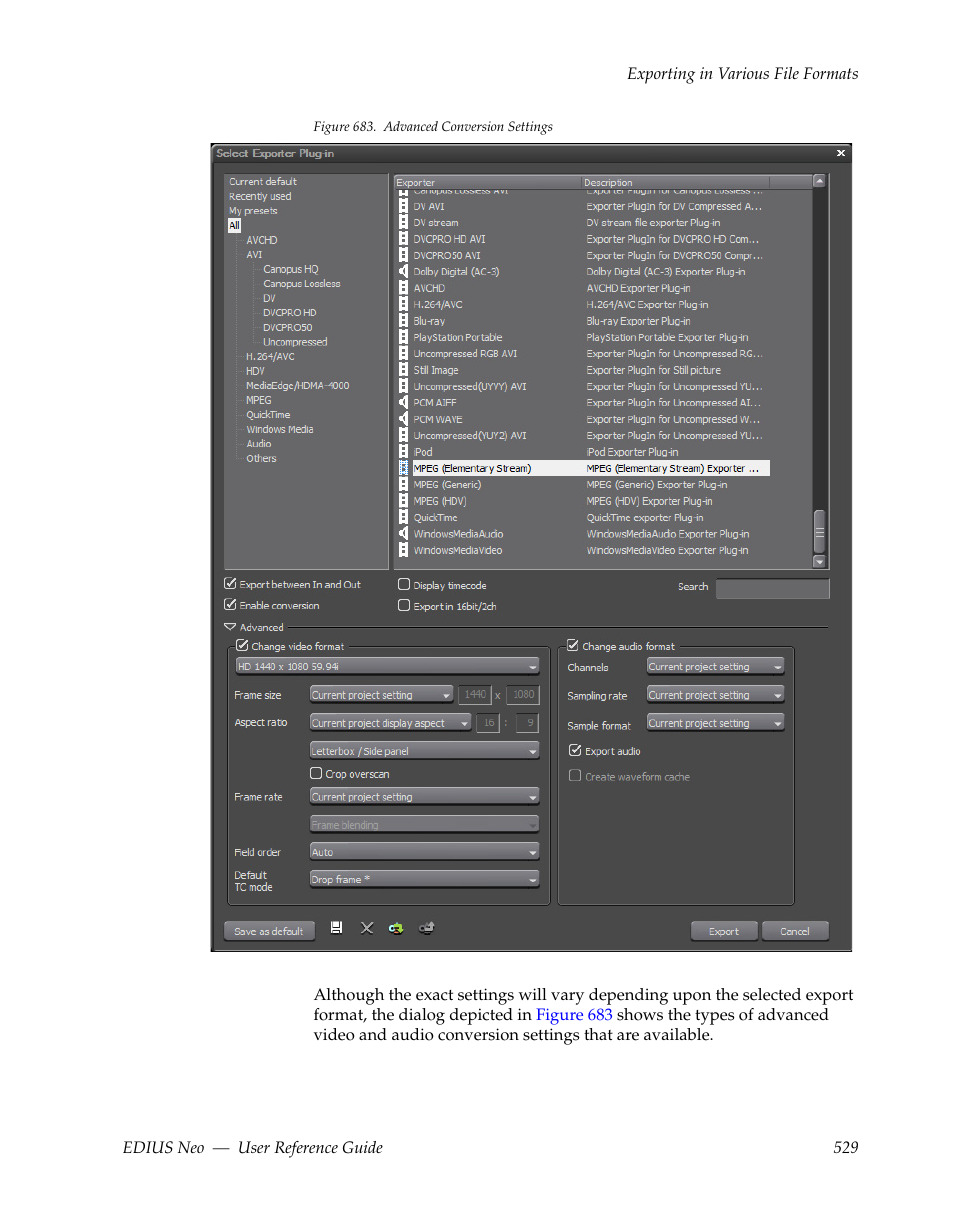Image resolution: width=954 pixels, height=1227 pixels.
Task: Click the film icon beside PlayStation Portable exporter
Action: [x=403, y=337]
